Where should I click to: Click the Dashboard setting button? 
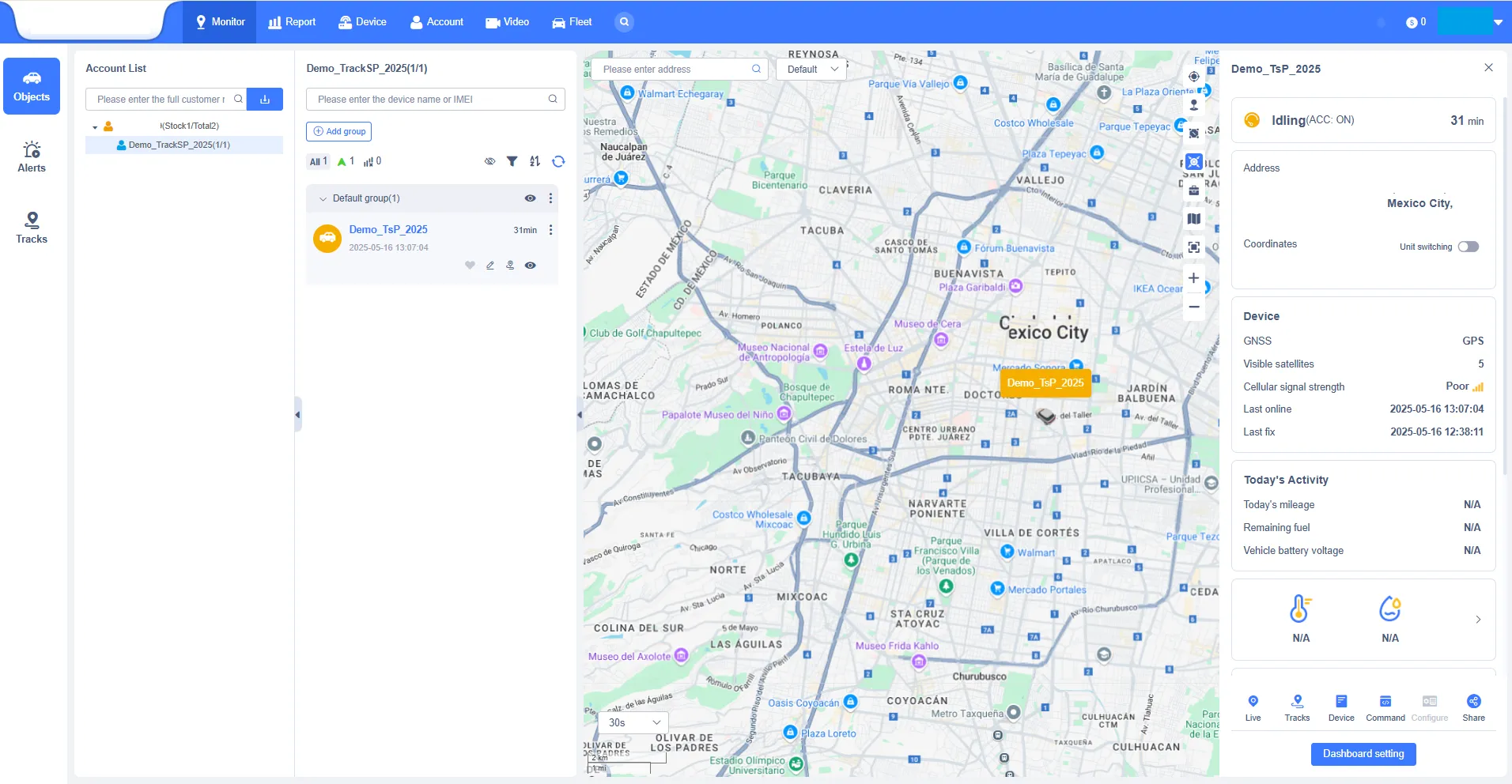[x=1362, y=754]
